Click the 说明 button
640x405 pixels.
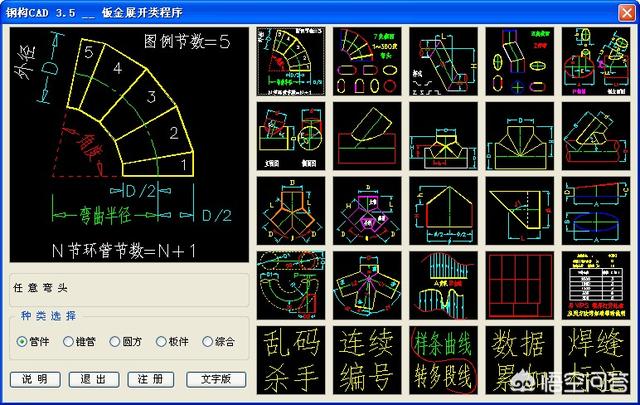[35, 379]
